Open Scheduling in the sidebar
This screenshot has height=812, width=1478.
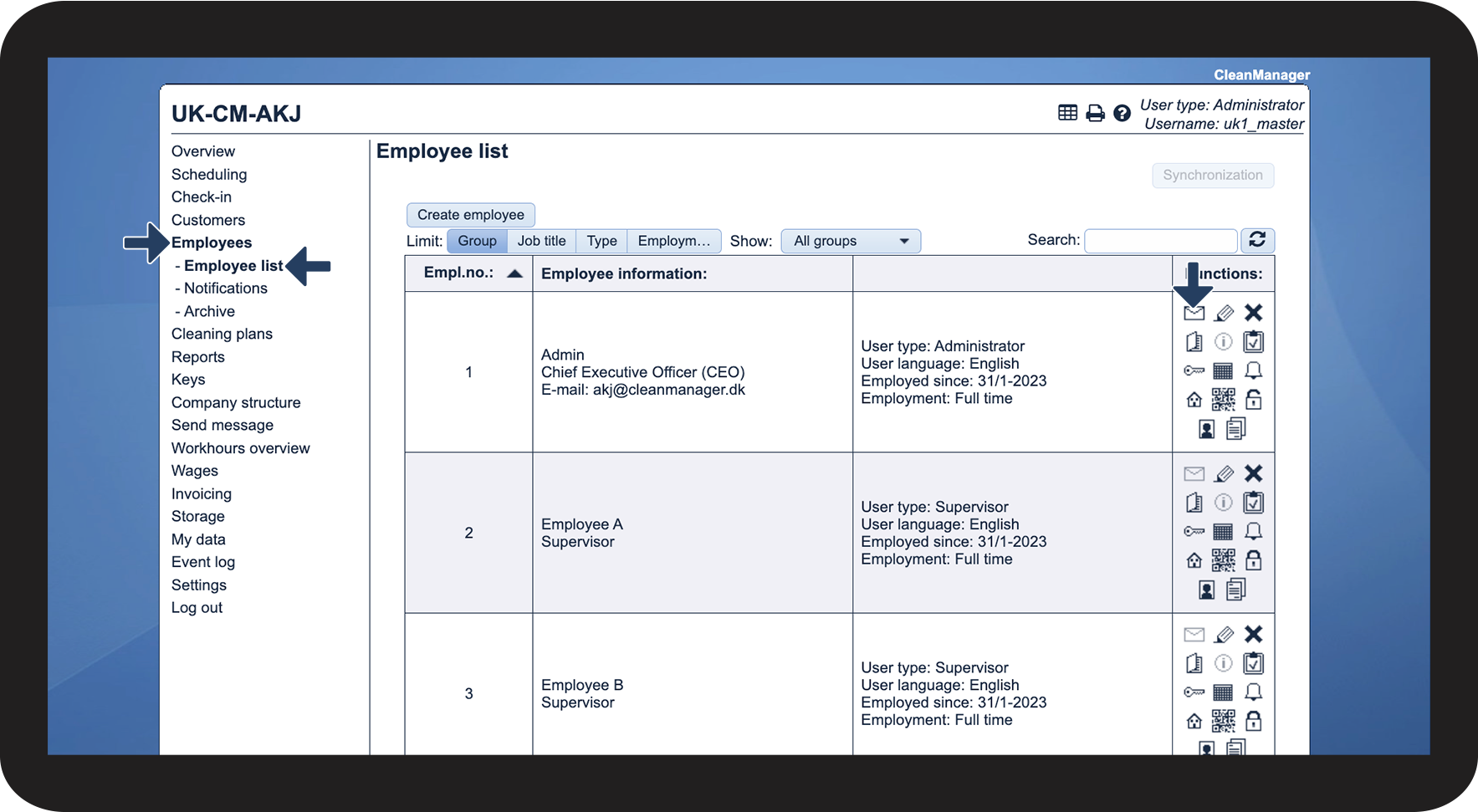tap(209, 174)
